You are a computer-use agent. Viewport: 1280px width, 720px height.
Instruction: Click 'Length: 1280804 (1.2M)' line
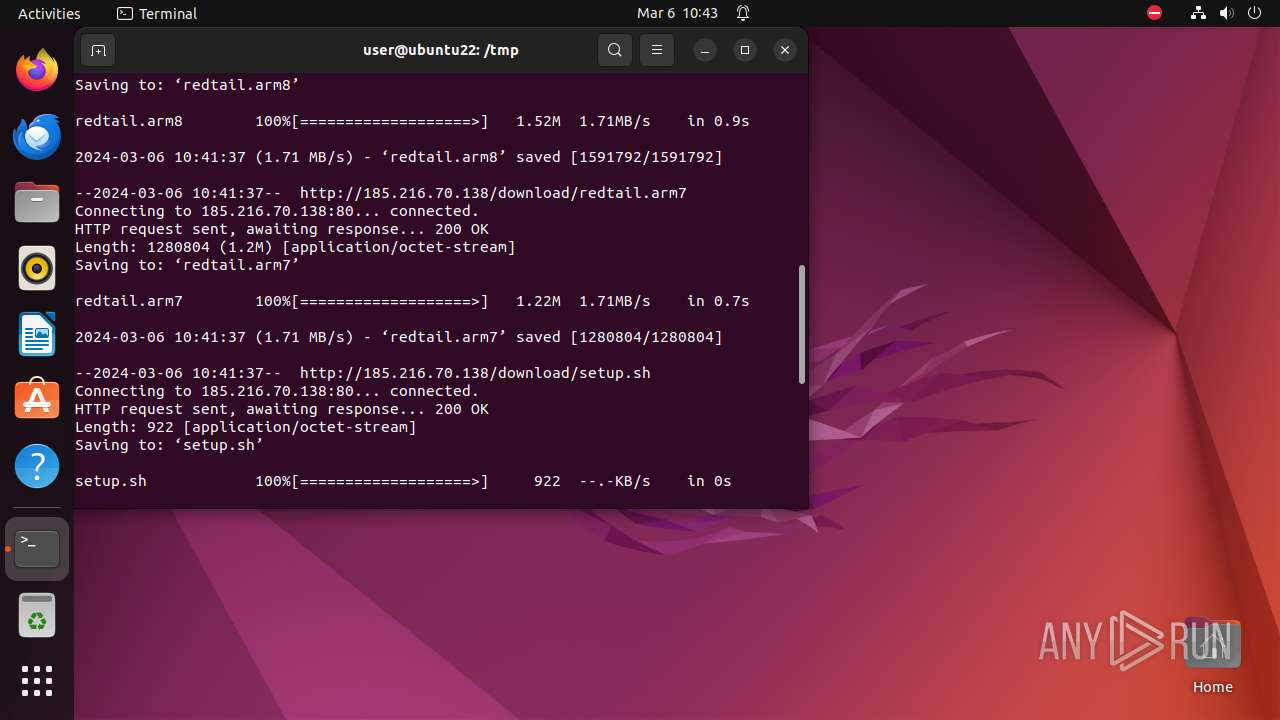click(295, 247)
